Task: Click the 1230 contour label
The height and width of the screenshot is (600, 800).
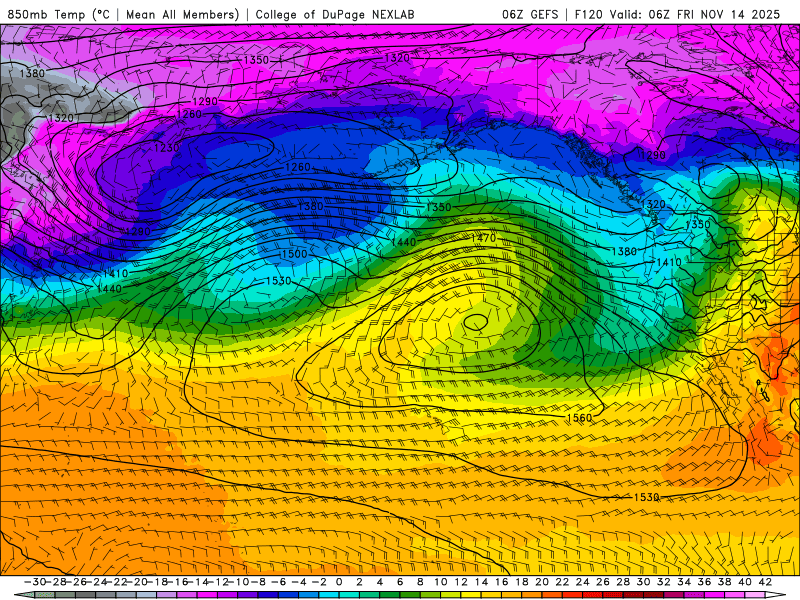Action: 167,148
